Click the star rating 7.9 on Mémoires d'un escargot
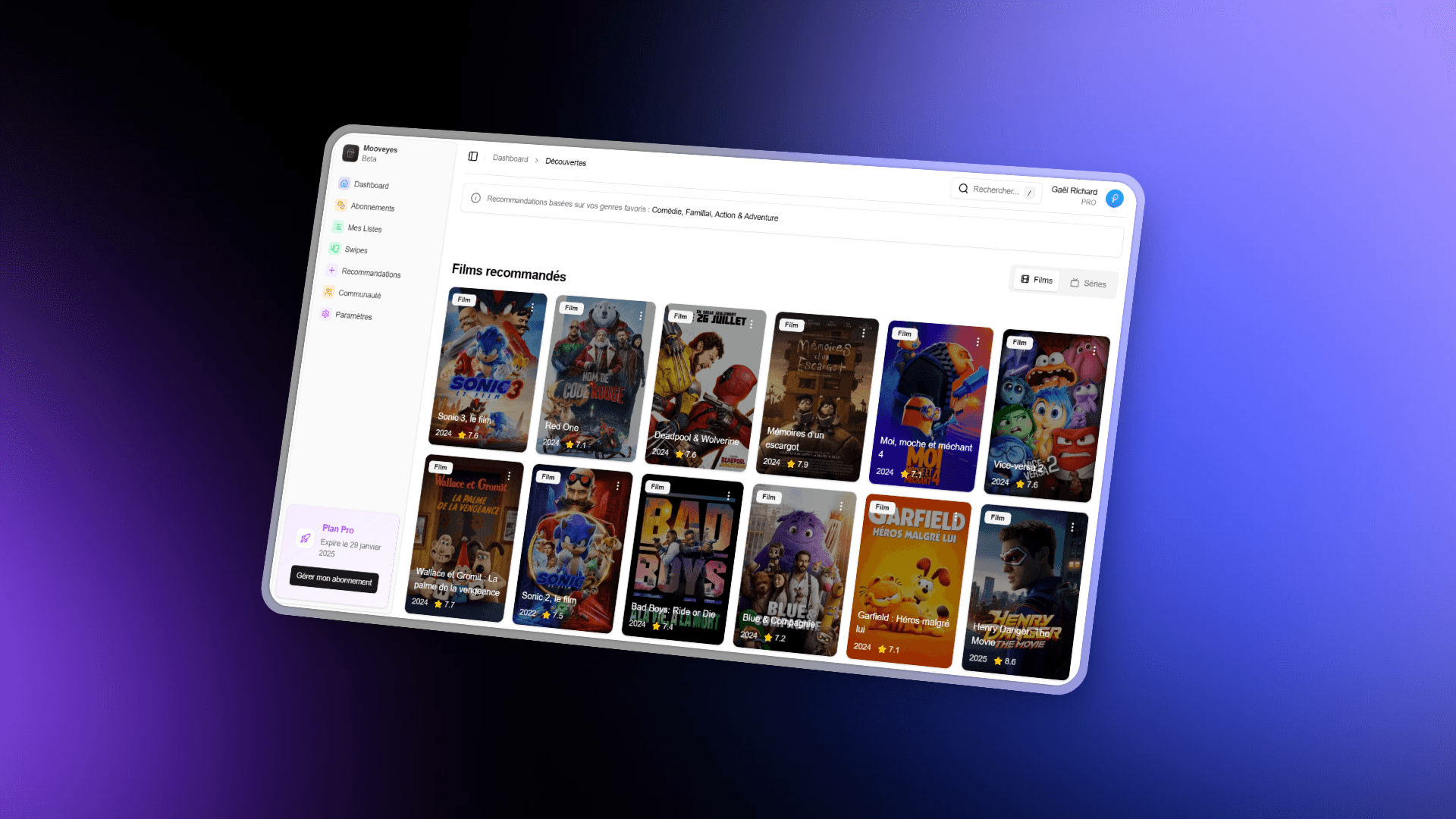Viewport: 1456px width, 819px height. pyautogui.click(x=797, y=463)
